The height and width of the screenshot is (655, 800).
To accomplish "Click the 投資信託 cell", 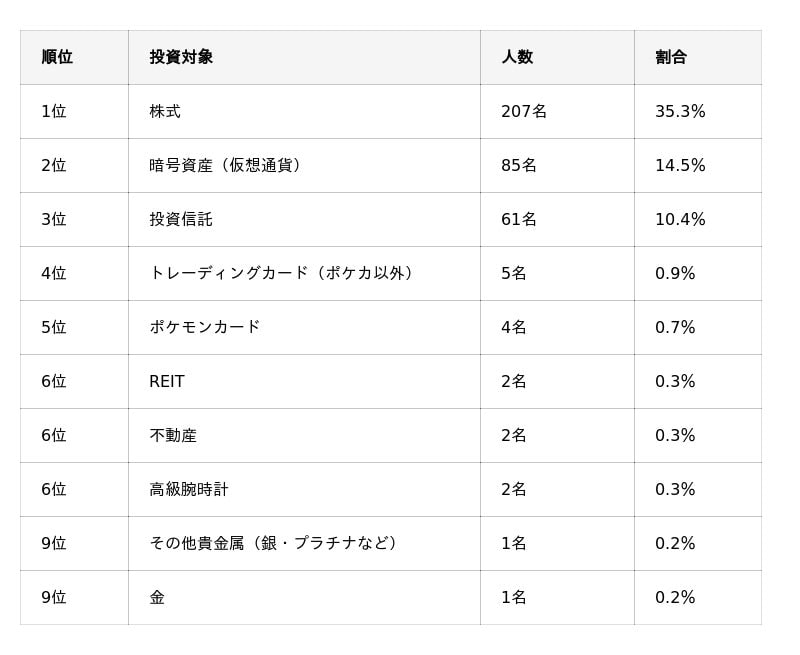I will coord(181,219).
